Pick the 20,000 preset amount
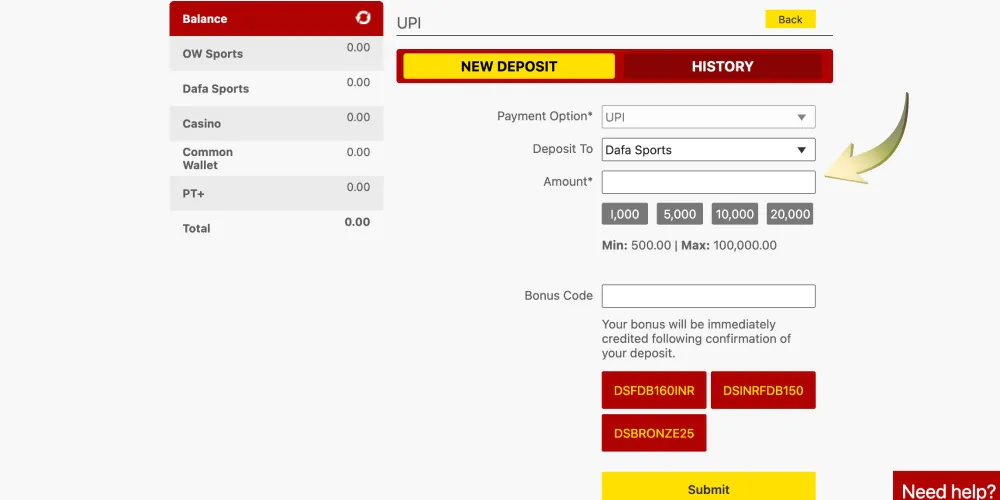1000x500 pixels. click(790, 214)
